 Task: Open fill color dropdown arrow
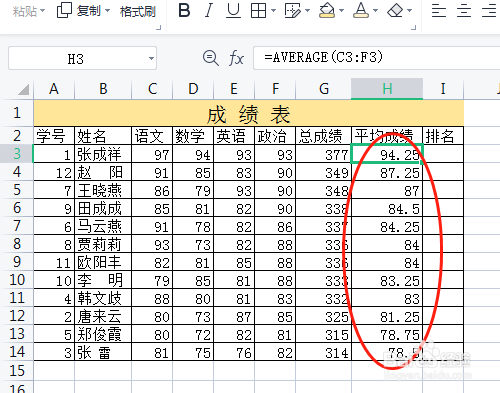click(342, 11)
